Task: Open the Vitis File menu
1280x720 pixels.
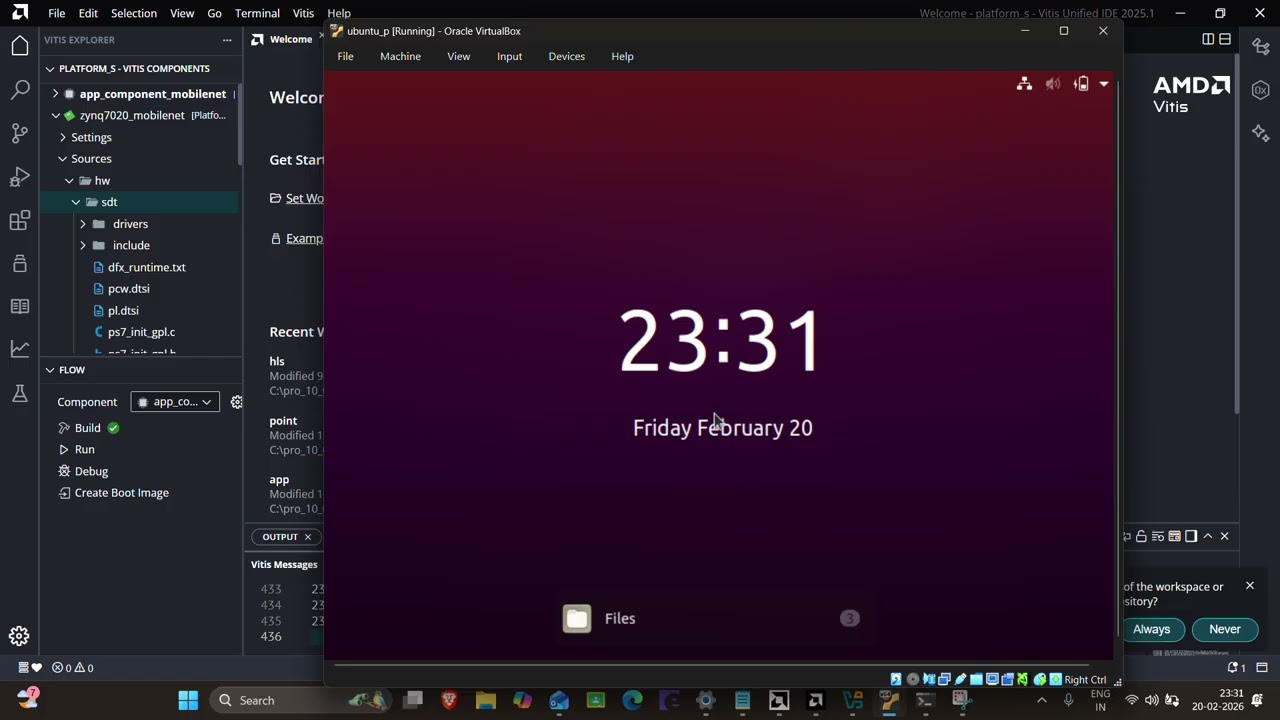Action: tap(57, 13)
